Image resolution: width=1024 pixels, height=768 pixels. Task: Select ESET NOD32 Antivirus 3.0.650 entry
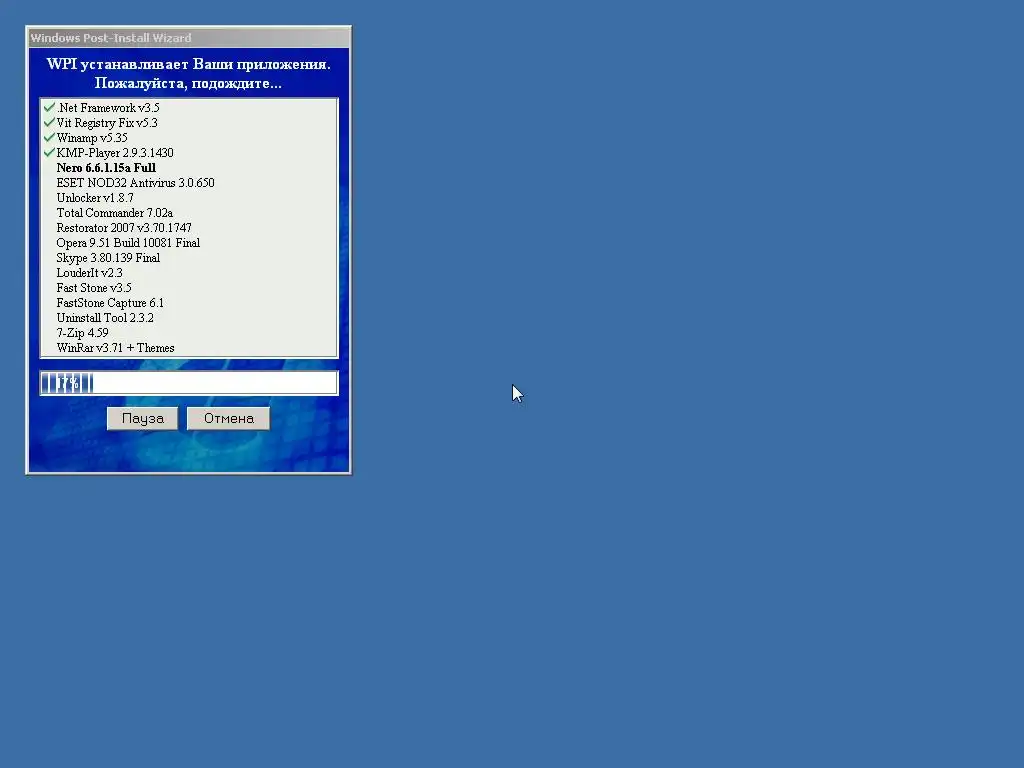pyautogui.click(x=135, y=183)
